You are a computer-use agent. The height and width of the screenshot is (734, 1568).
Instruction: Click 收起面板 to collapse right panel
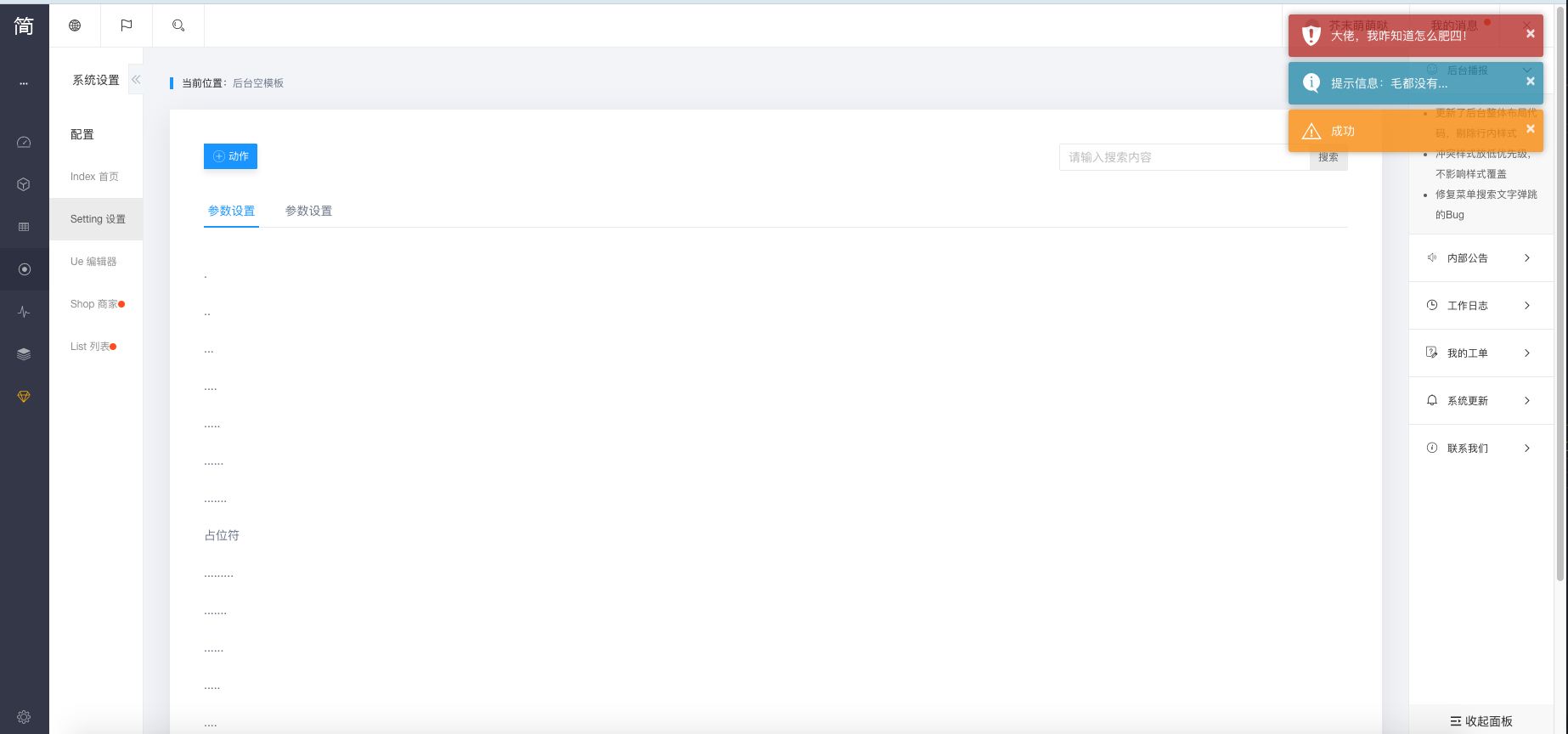[x=1481, y=721]
